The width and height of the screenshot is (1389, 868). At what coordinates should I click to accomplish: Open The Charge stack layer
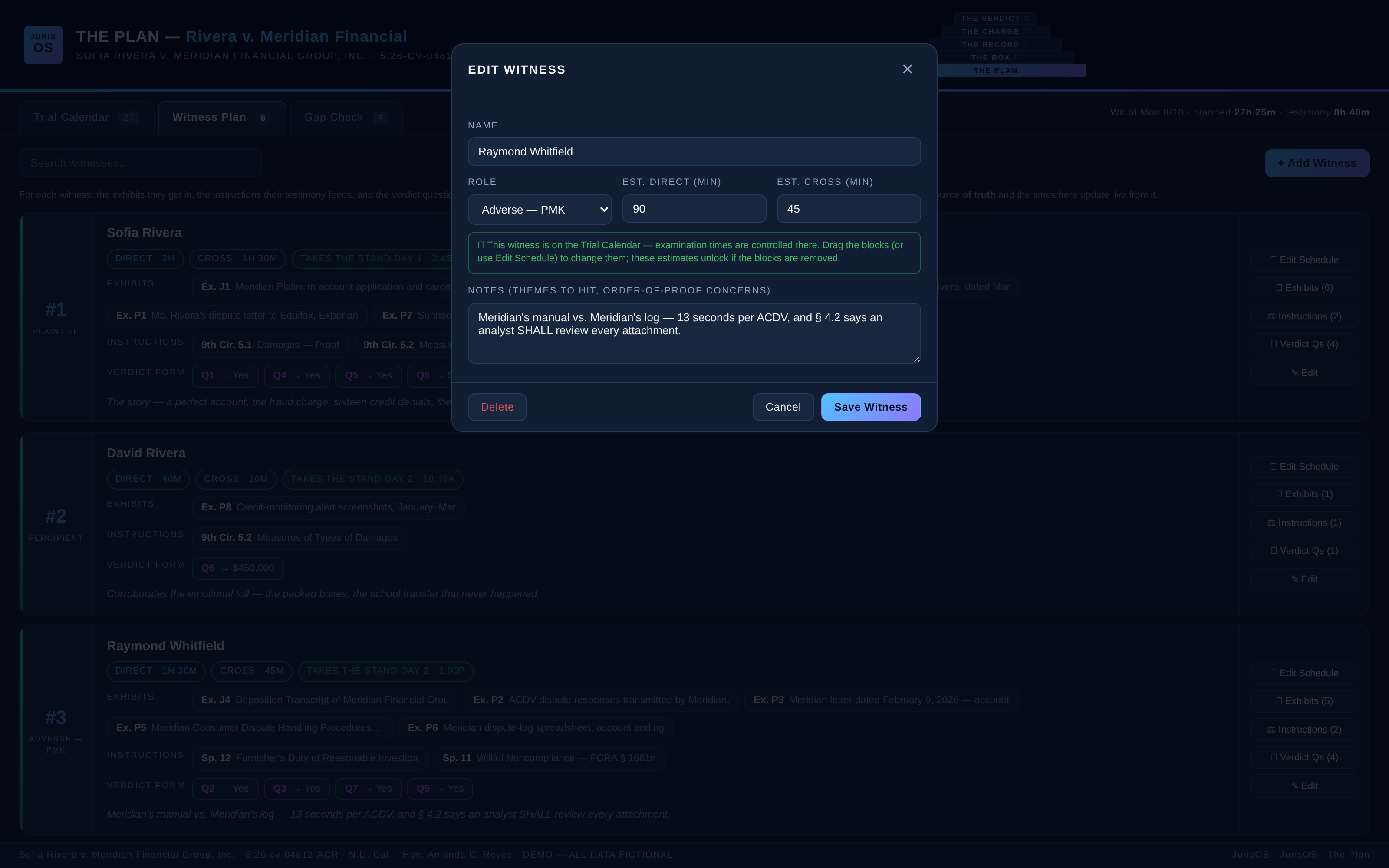coord(995,32)
